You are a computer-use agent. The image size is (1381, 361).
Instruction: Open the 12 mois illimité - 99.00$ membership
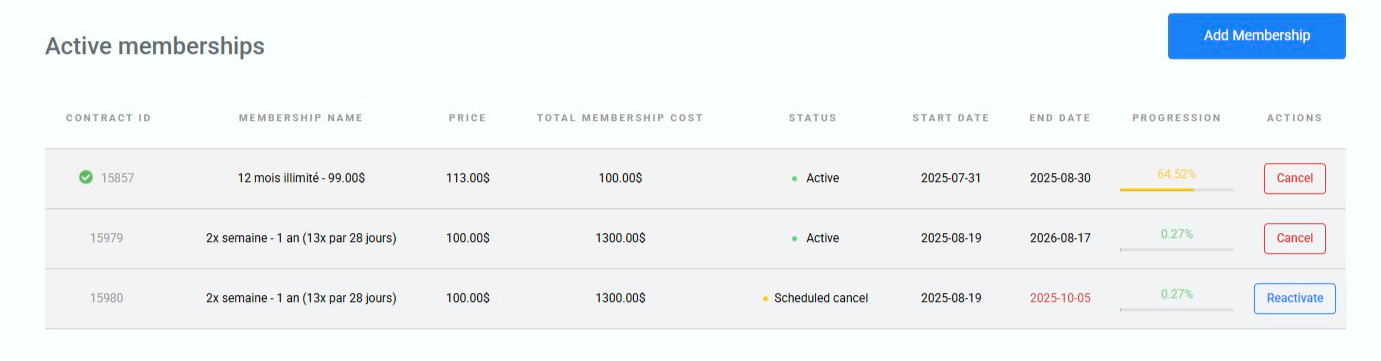tap(301, 178)
